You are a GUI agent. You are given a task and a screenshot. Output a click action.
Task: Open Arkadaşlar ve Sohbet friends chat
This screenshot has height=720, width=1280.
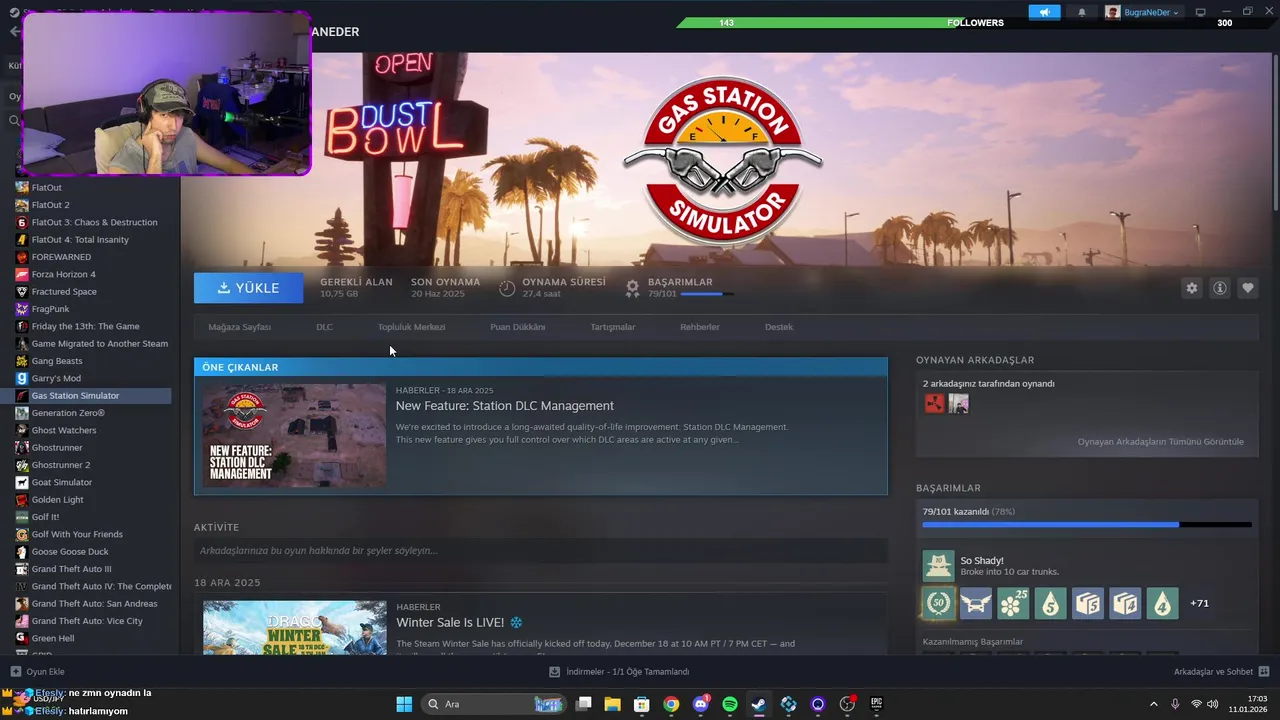[x=1221, y=672]
